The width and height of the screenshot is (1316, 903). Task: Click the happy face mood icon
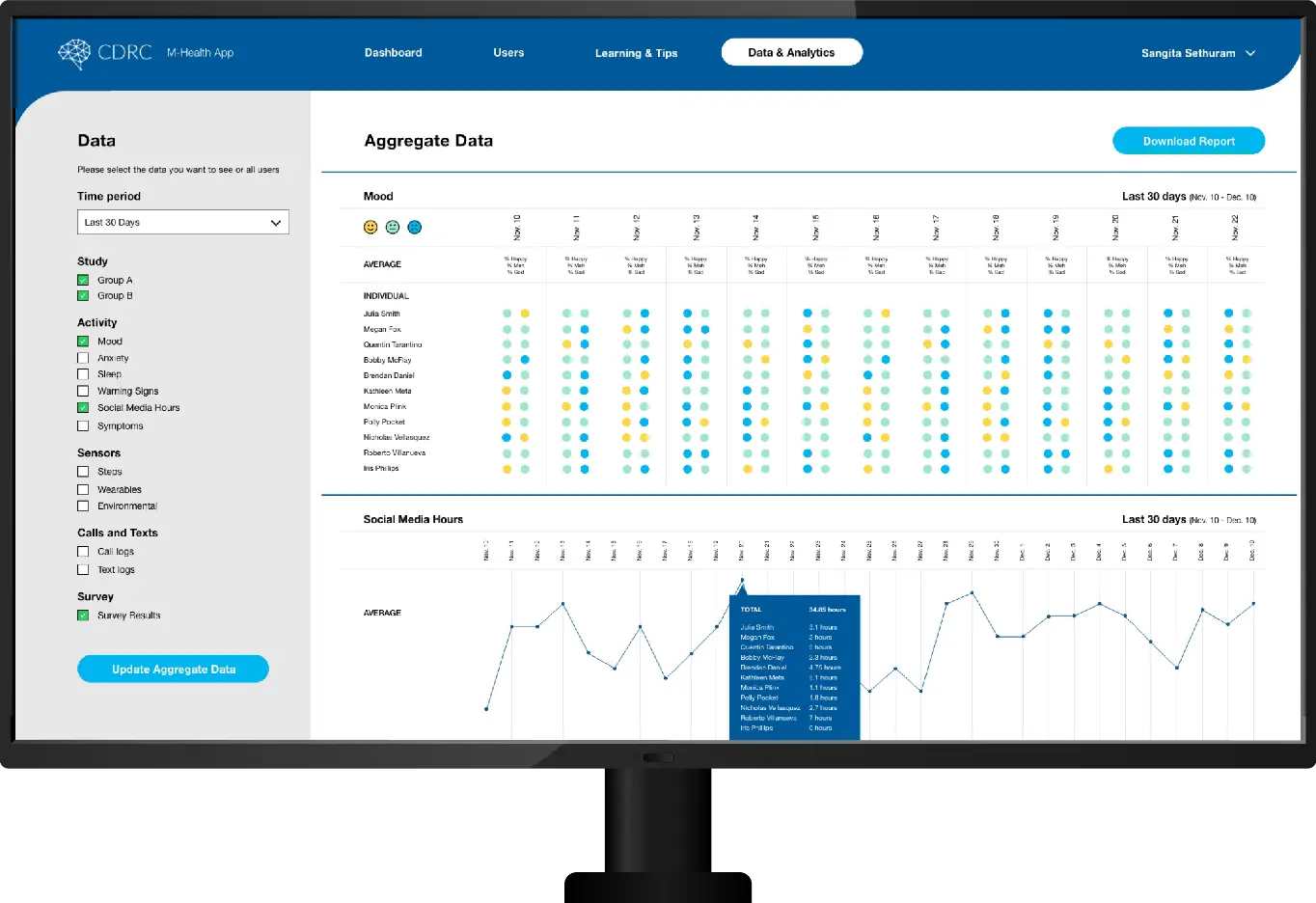[371, 229]
